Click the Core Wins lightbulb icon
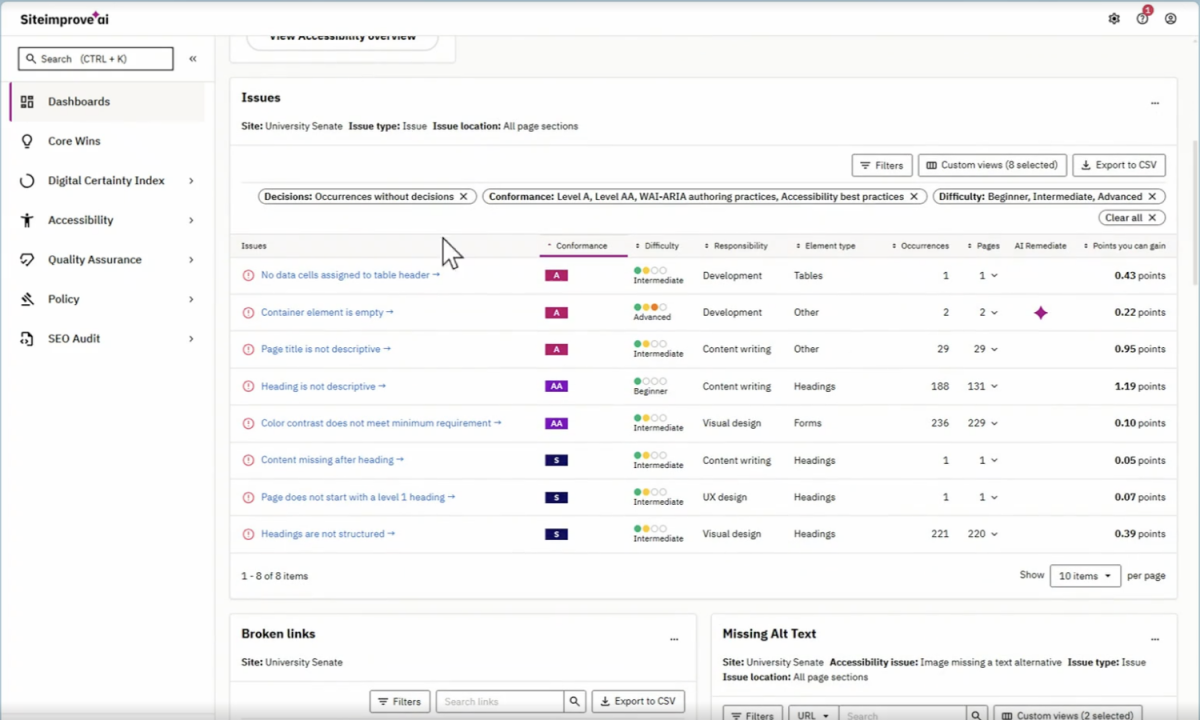Viewport: 1200px width, 720px height. 28,141
